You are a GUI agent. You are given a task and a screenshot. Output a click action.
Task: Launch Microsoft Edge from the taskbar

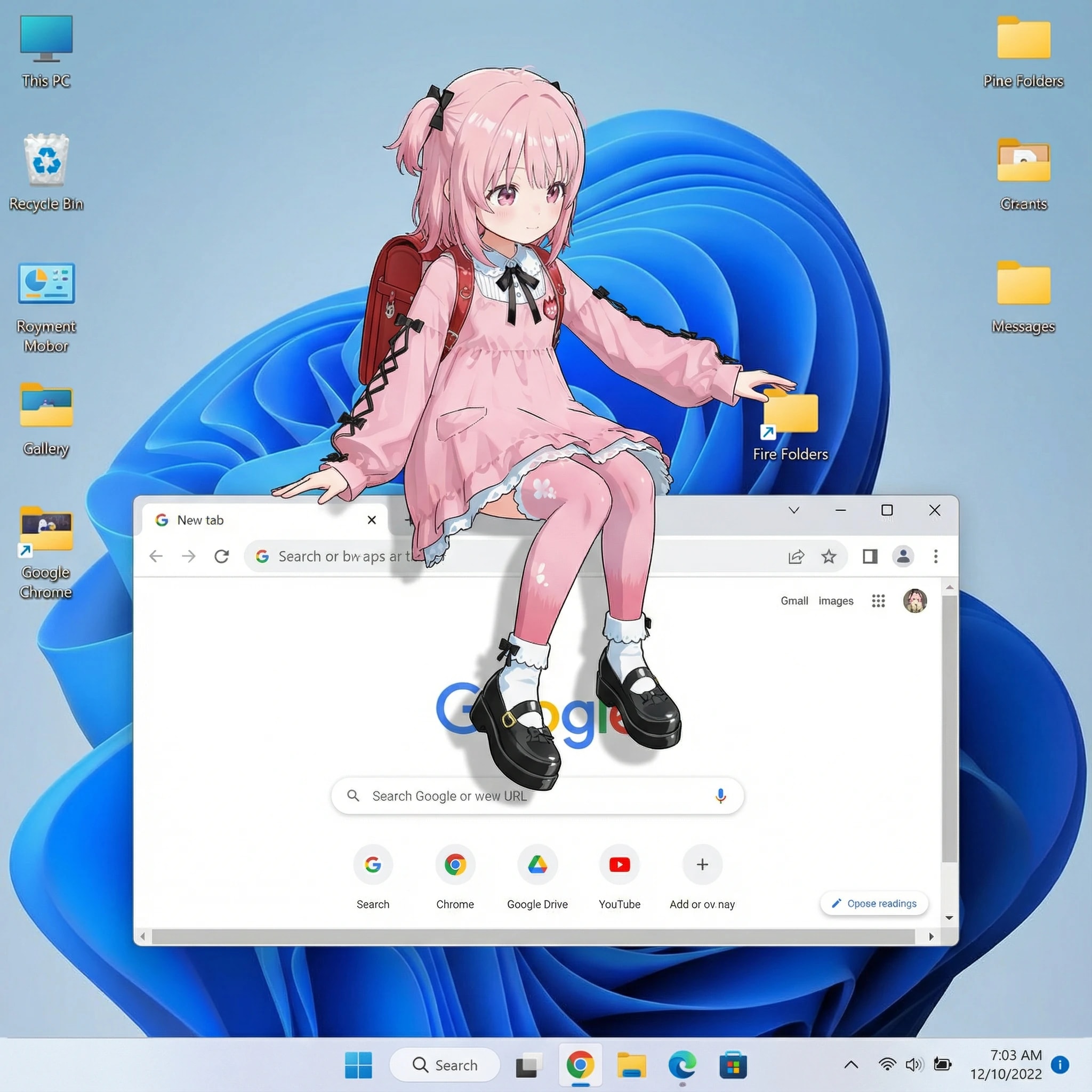tap(683, 1065)
